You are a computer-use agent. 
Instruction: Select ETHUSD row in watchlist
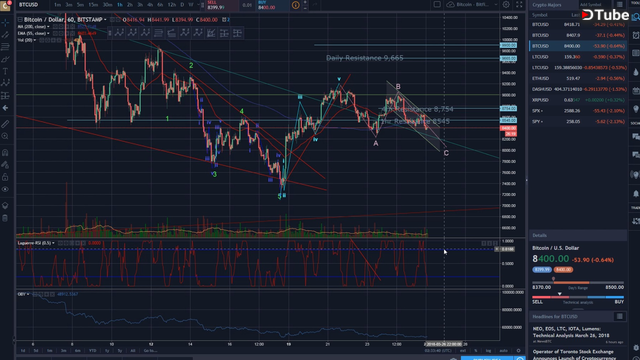578,78
